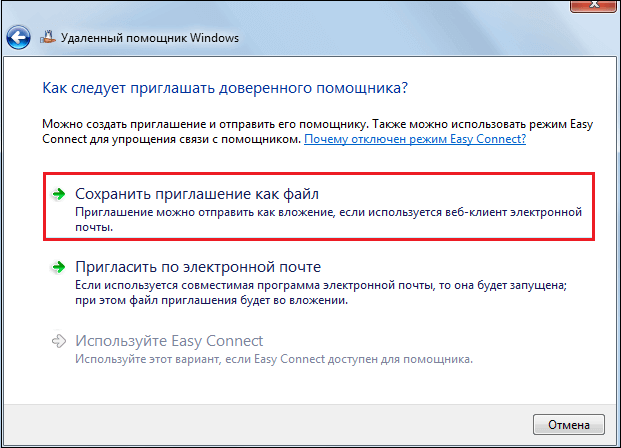Choose Пригласить по электронной почте option
621x448 pixels.
[x=319, y=283]
